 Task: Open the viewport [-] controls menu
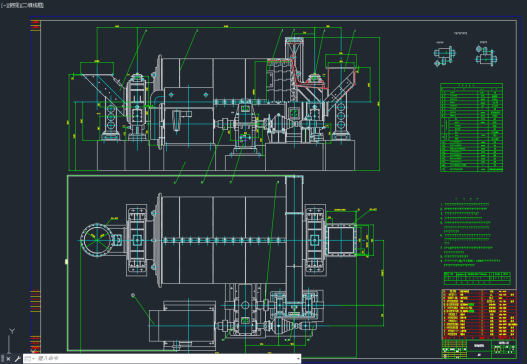click(3, 5)
